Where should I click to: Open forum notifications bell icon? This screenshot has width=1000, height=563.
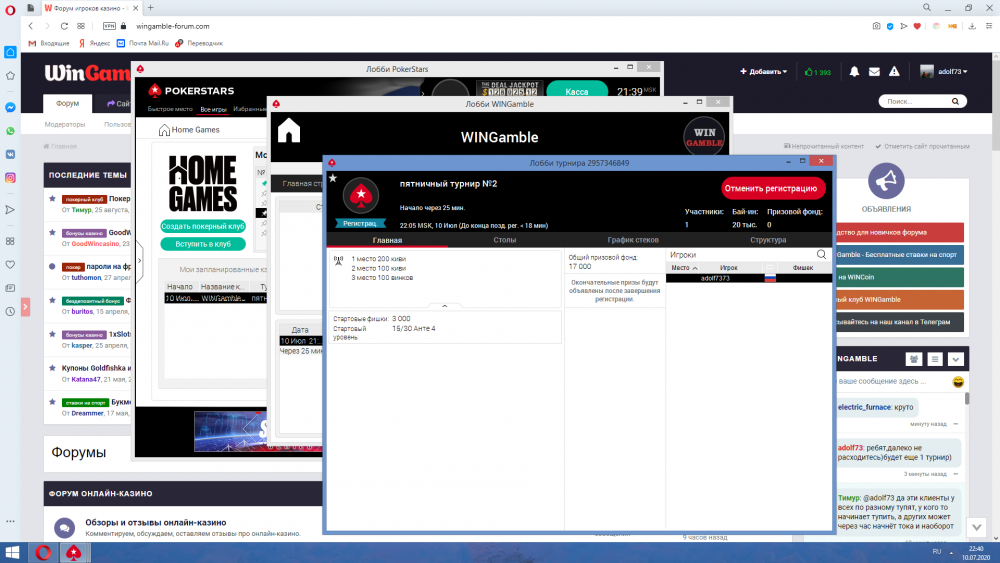854,72
